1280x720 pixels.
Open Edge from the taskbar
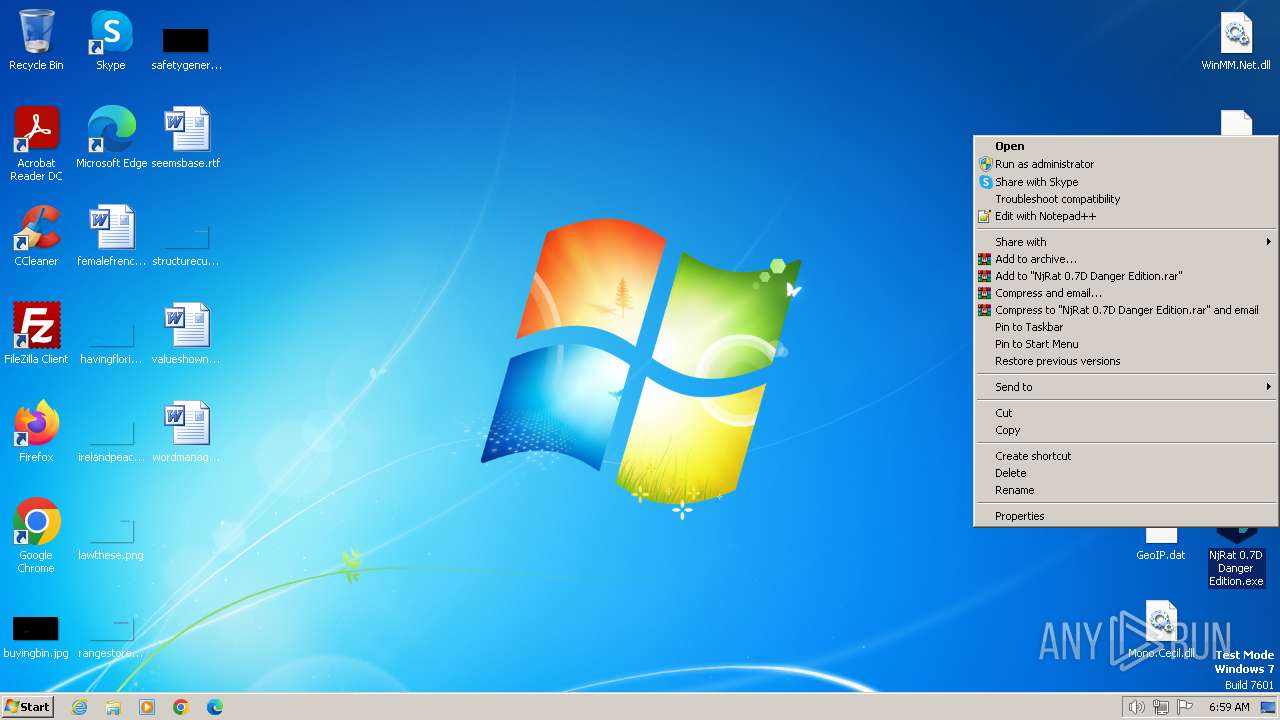coord(215,707)
